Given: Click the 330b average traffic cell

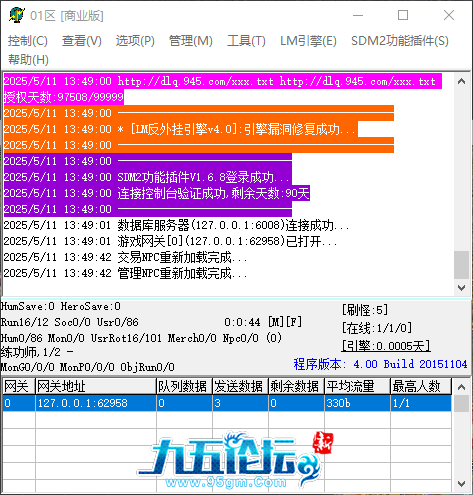Looking at the screenshot, I should (357, 403).
